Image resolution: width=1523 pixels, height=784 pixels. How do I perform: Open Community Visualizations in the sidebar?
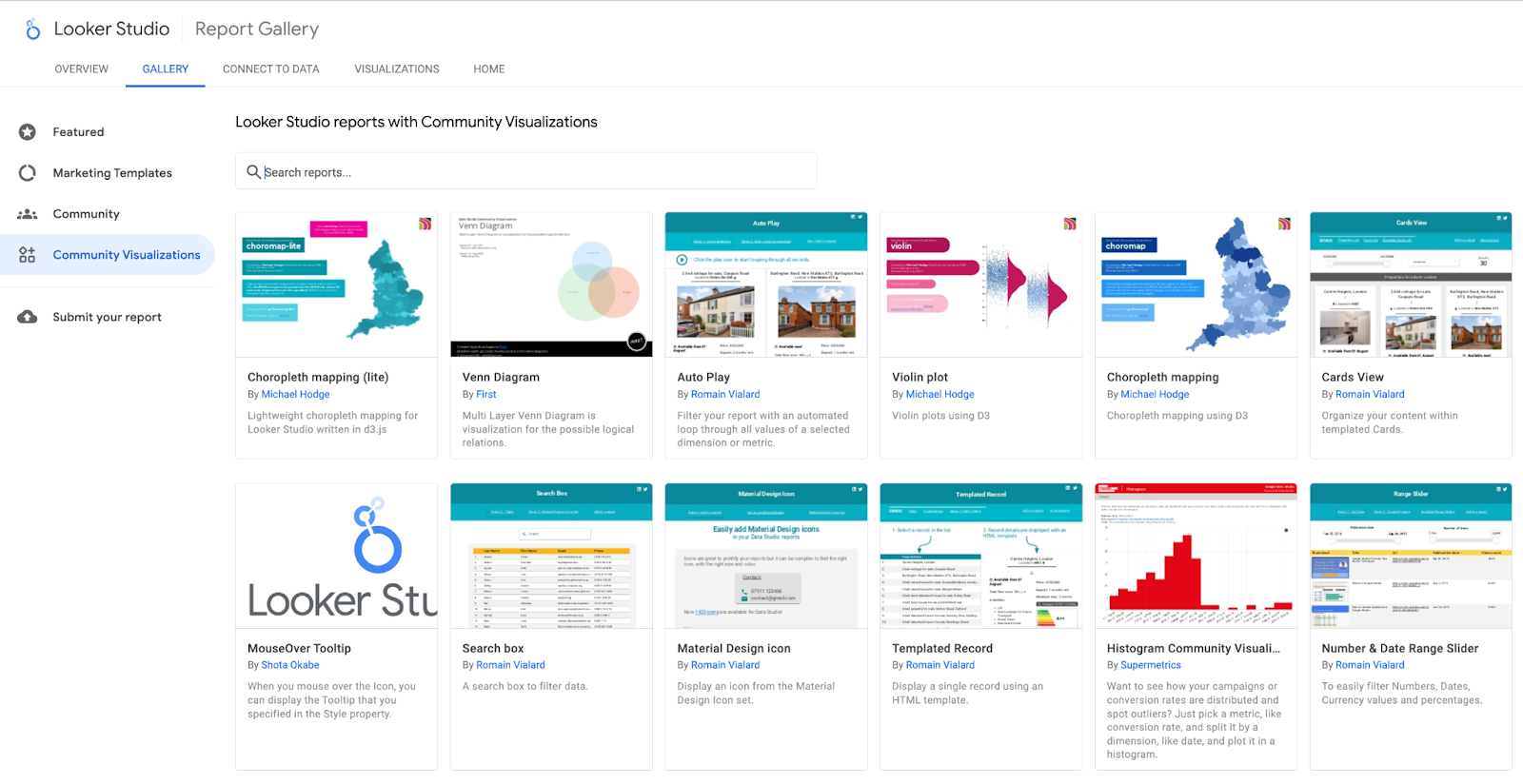tap(108, 255)
